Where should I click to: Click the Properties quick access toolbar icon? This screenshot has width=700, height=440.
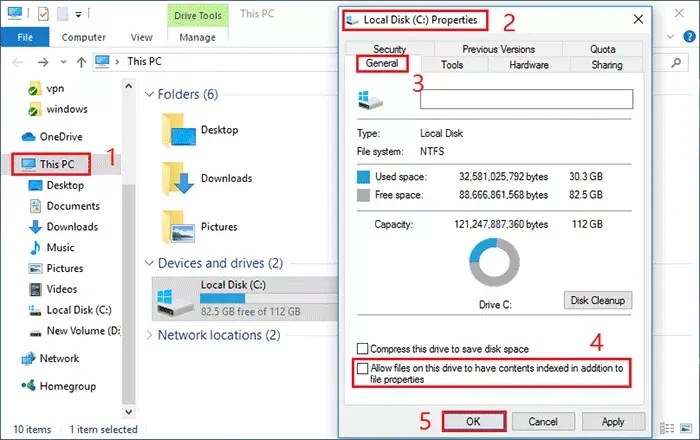click(43, 14)
